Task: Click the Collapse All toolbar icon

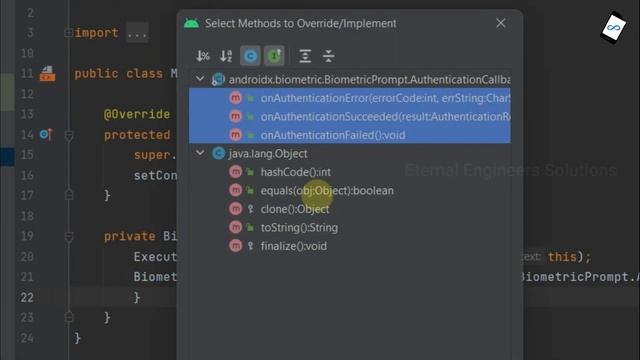Action: 329,56
